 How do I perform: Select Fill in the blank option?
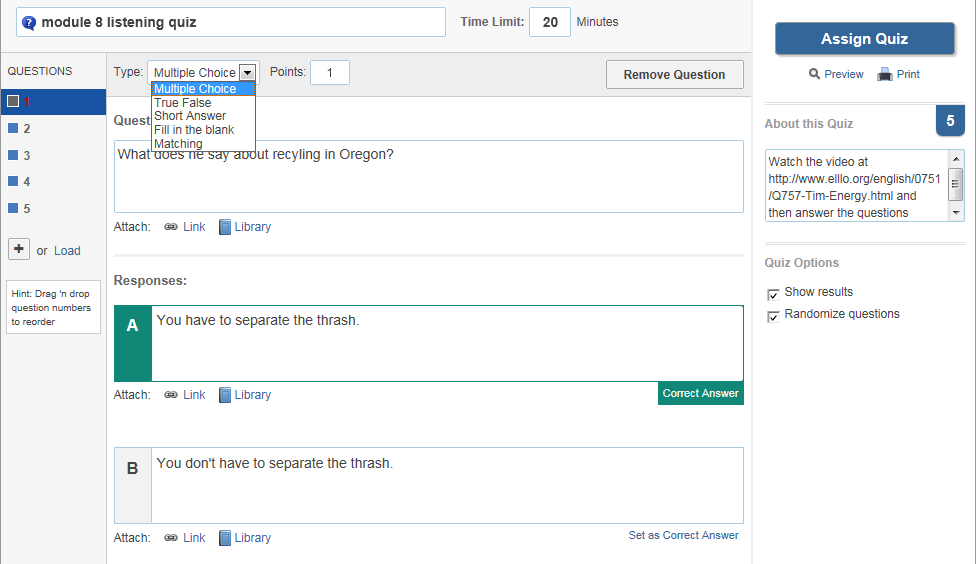tap(194, 130)
